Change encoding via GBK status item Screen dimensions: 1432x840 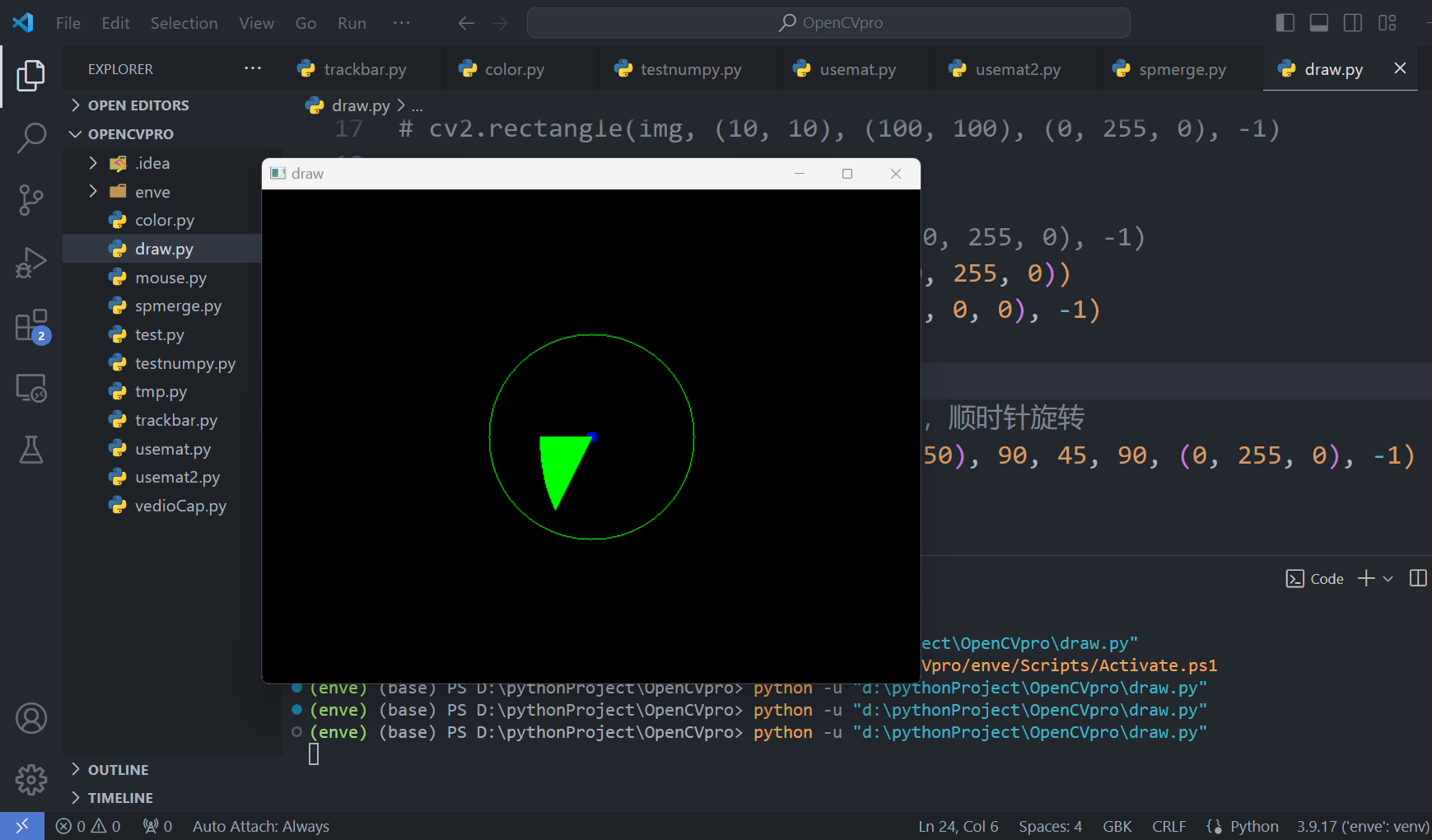1117,826
